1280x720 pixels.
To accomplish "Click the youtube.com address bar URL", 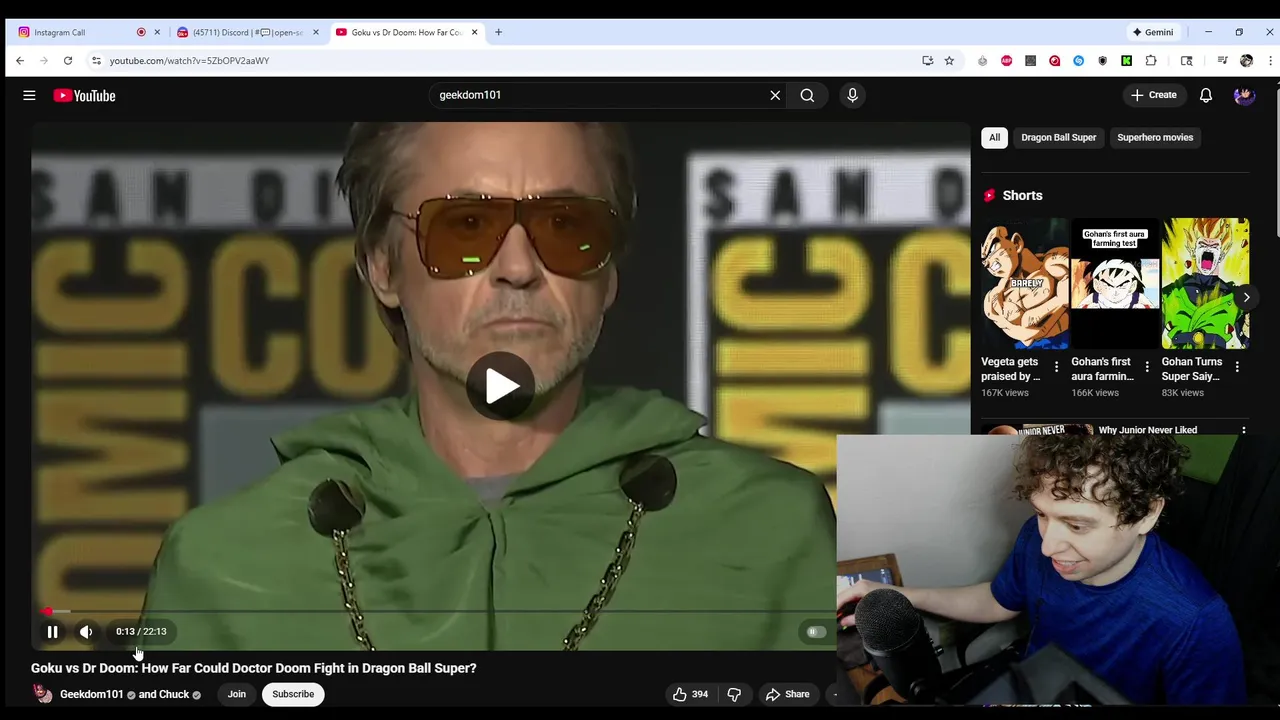I will (189, 61).
